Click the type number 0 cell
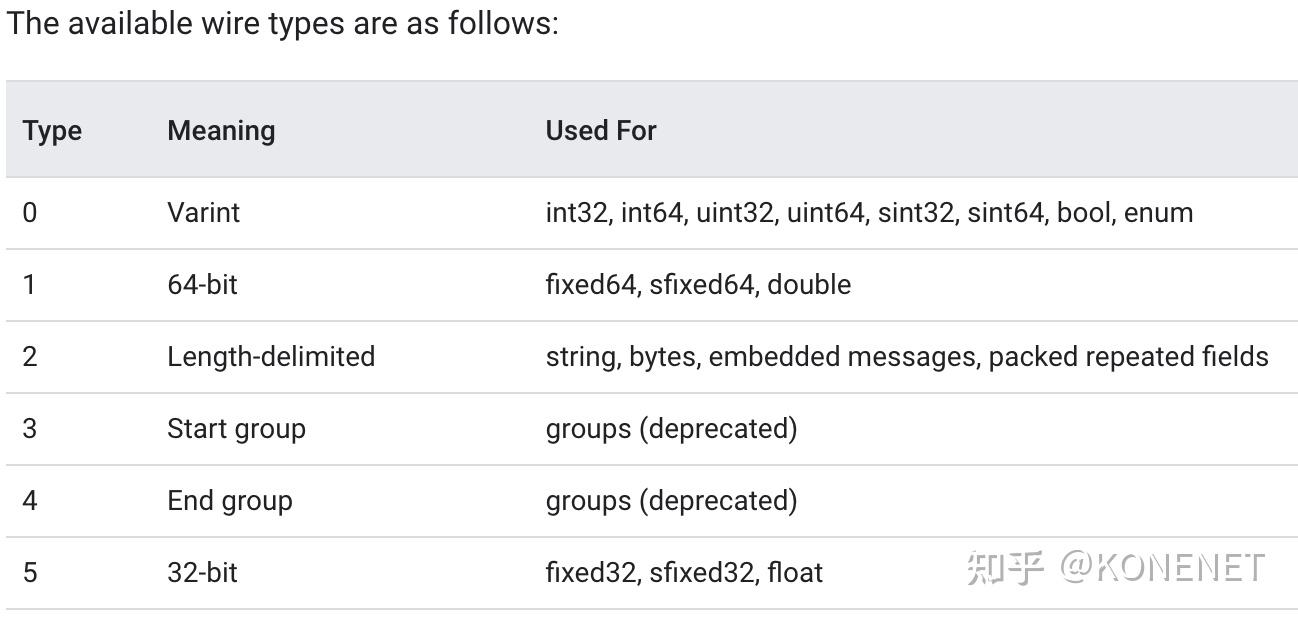The image size is (1298, 618). point(30,213)
